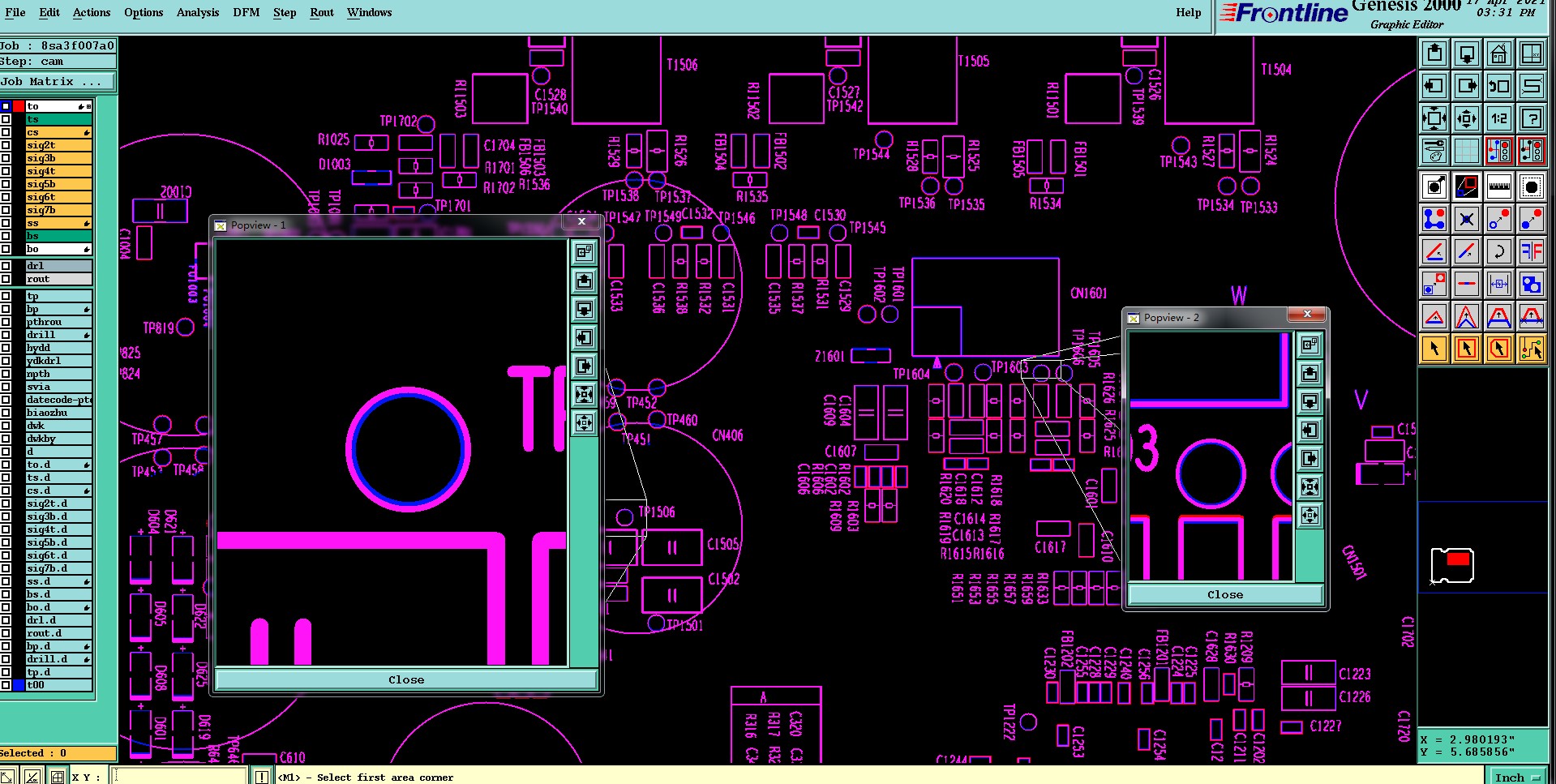The height and width of the screenshot is (784, 1556).
Task: Click Close in Popview - 2
Action: [x=1224, y=594]
